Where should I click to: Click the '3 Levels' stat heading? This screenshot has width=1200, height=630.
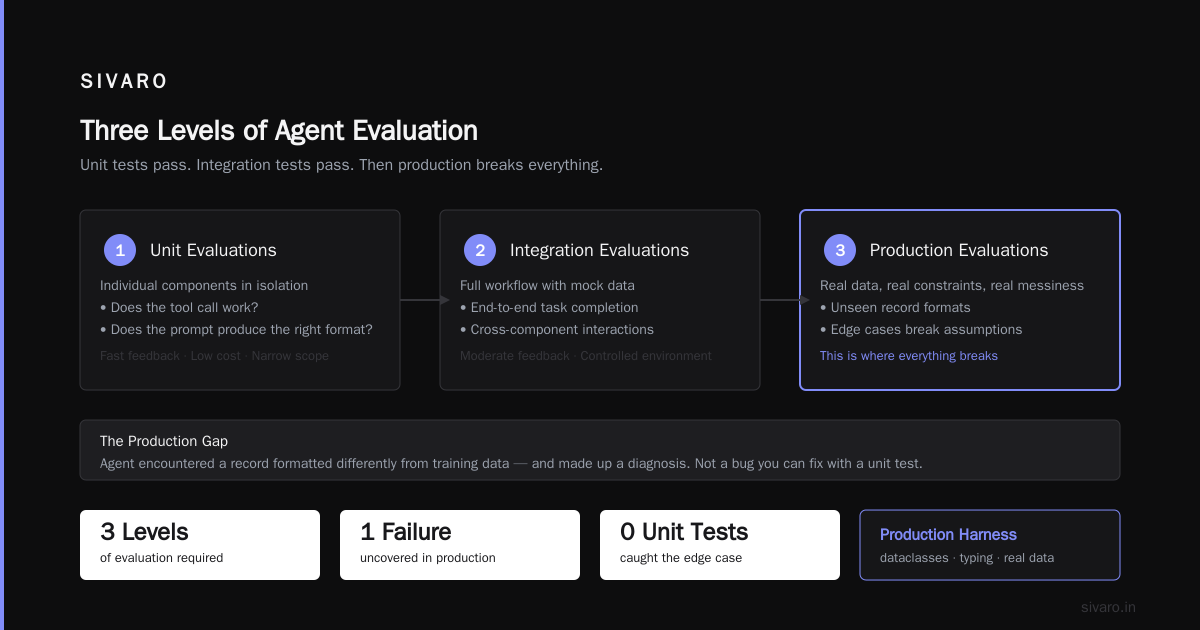point(144,532)
